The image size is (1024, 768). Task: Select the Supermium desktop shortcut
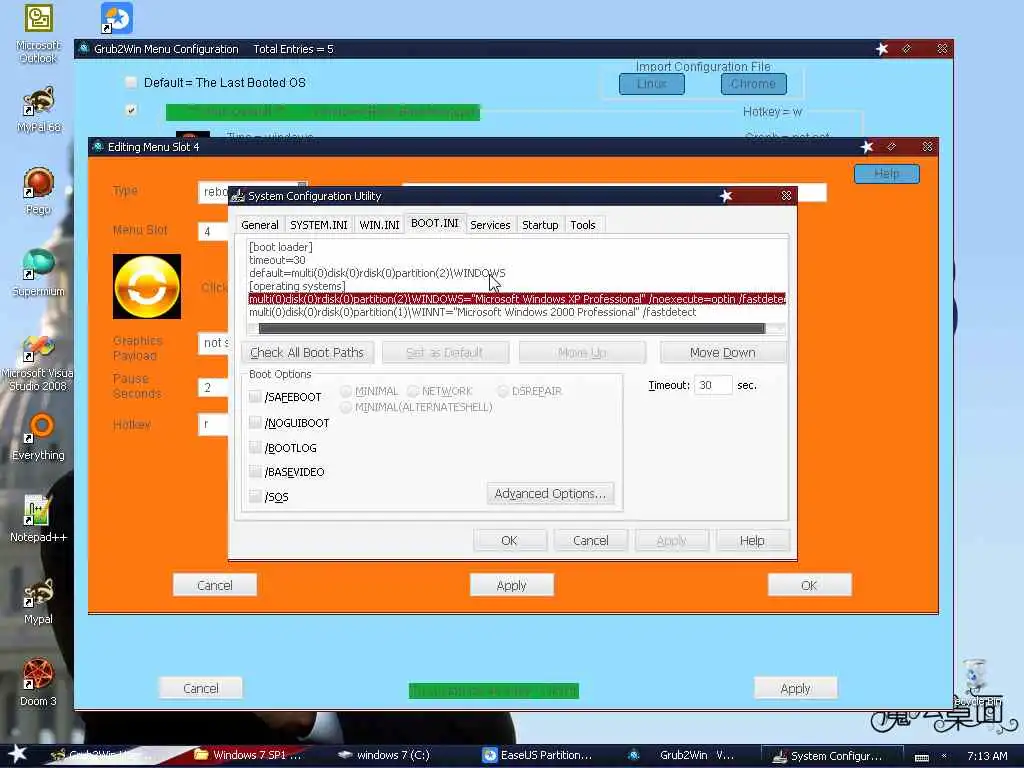tap(39, 272)
